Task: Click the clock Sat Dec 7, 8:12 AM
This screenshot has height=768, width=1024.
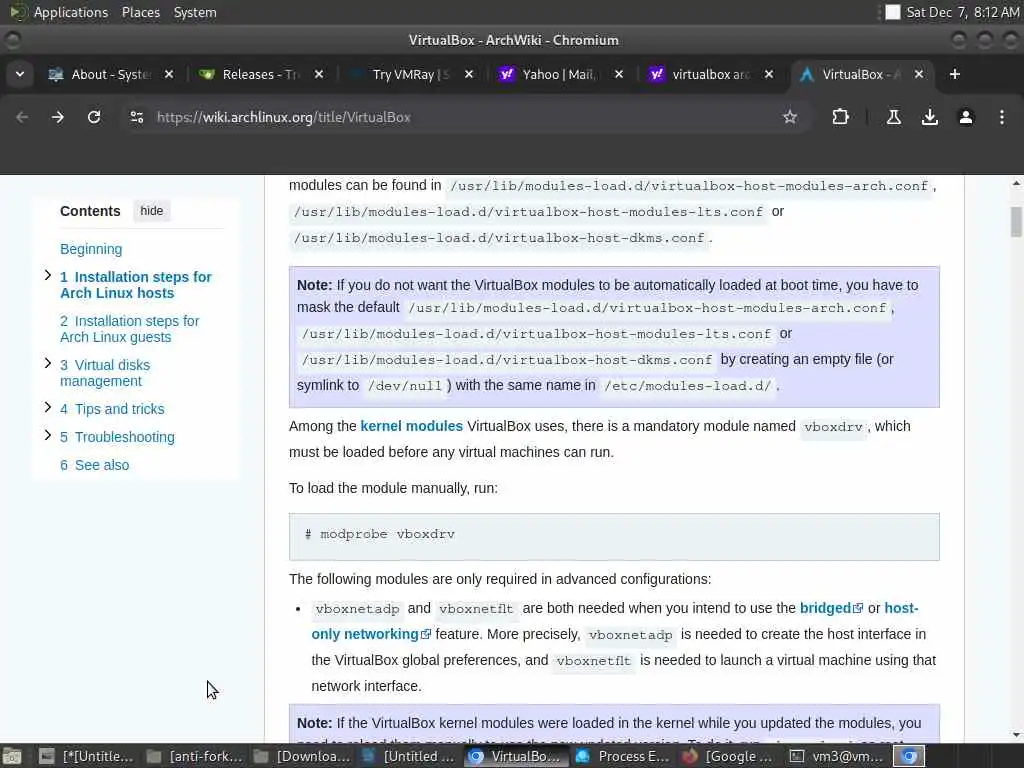Action: 963,12
